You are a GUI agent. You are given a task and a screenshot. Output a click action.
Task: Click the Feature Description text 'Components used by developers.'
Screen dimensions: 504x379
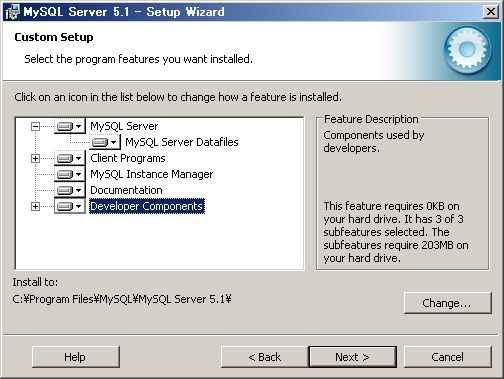coord(373,142)
